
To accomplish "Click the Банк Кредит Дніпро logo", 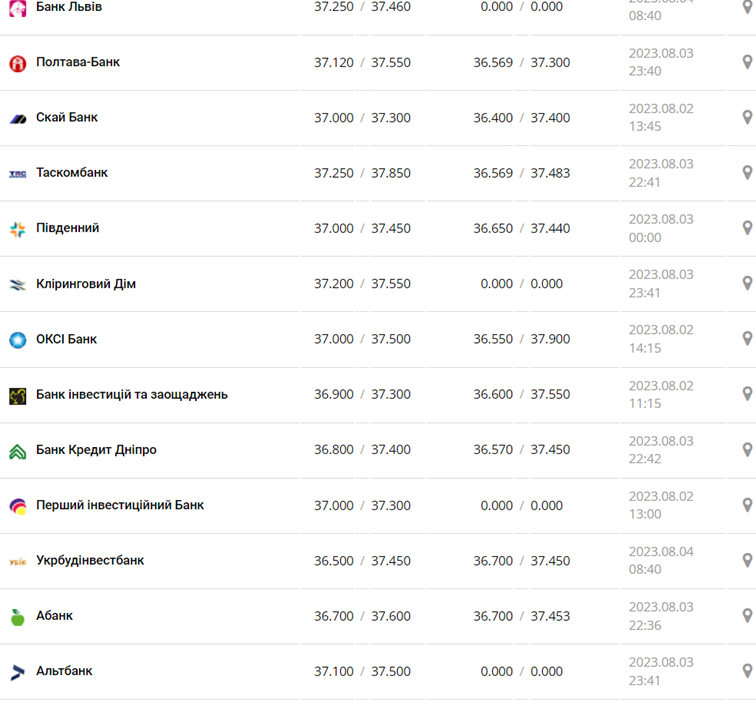I will pos(17,451).
